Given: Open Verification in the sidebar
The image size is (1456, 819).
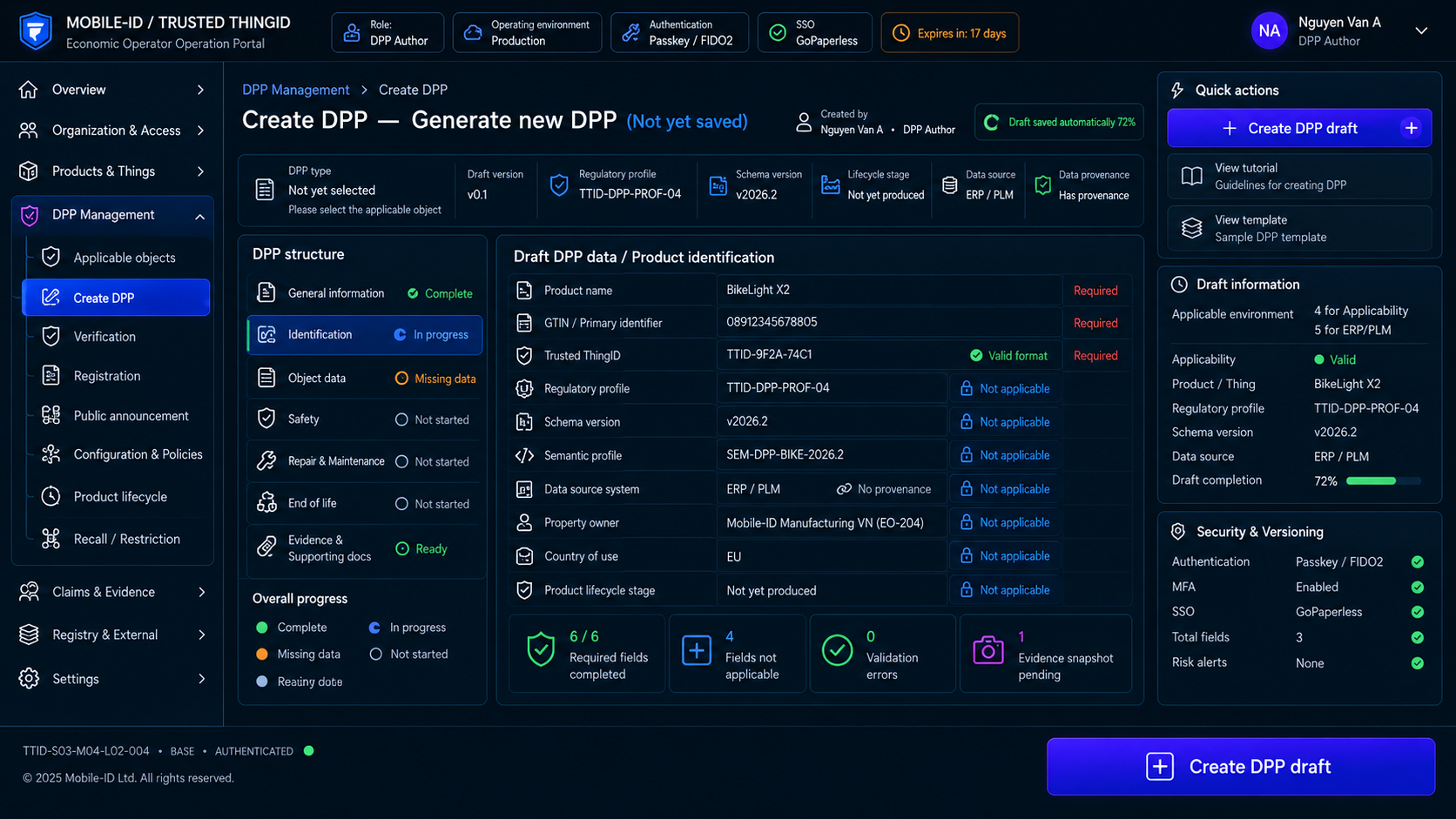Looking at the screenshot, I should point(117,337).
